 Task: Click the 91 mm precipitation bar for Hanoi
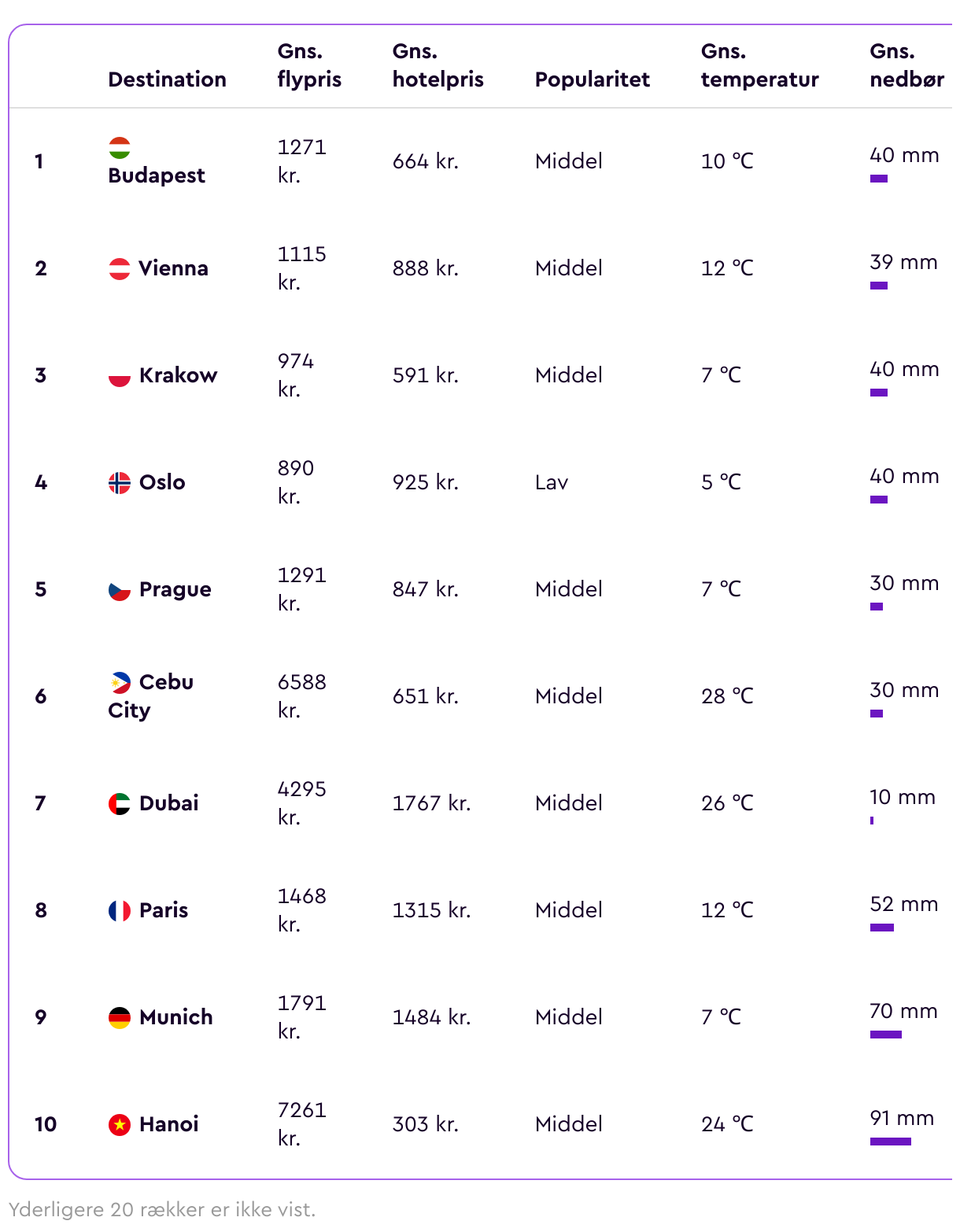click(x=891, y=1142)
